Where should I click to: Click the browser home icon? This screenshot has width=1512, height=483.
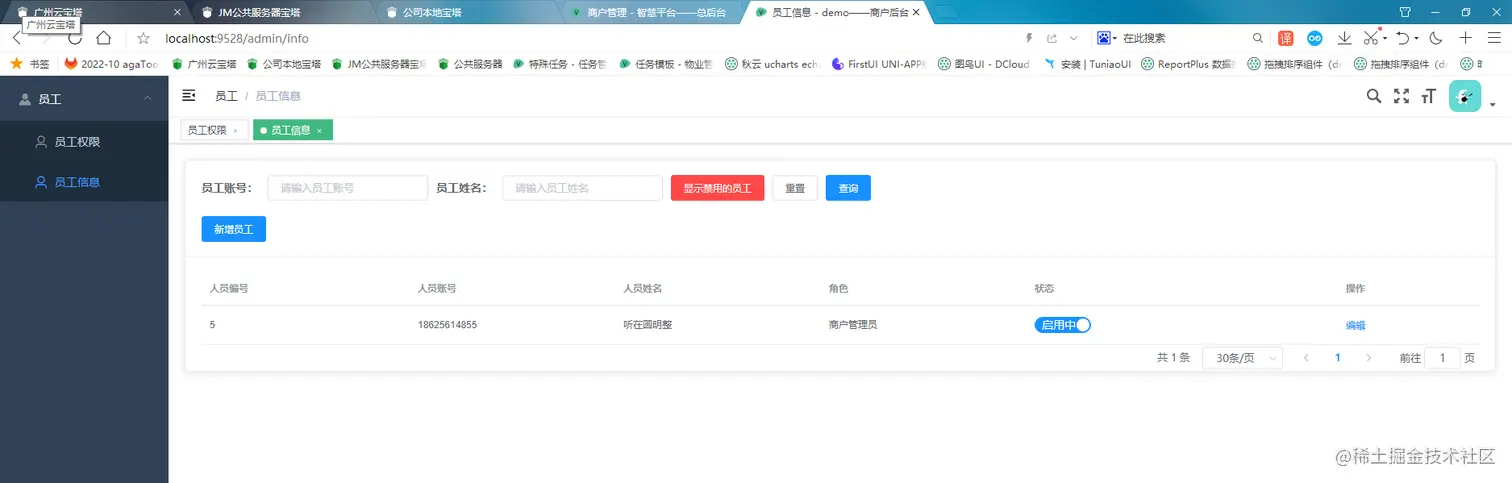click(103, 38)
